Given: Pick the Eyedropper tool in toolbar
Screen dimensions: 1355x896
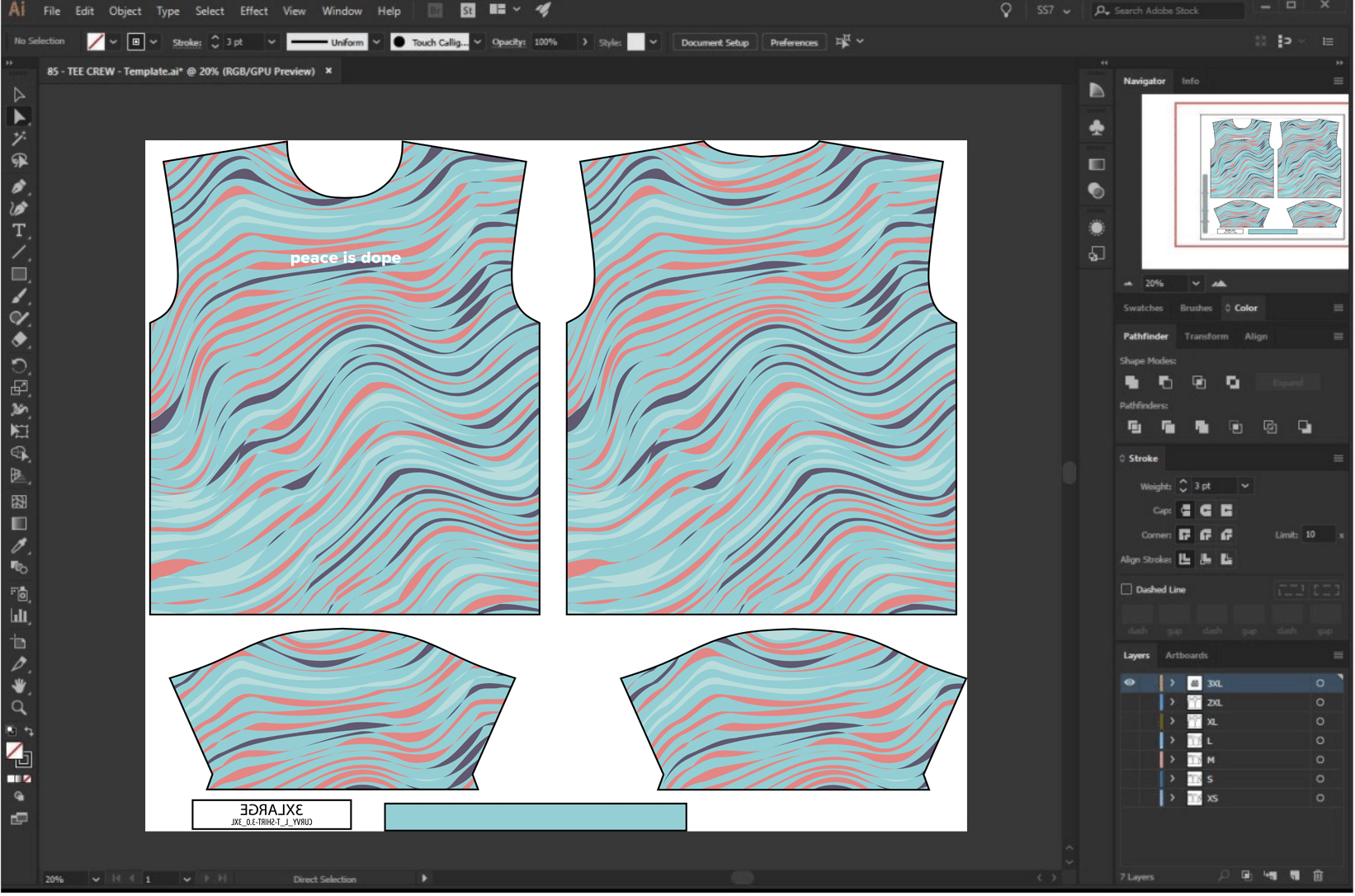Looking at the screenshot, I should pyautogui.click(x=19, y=546).
